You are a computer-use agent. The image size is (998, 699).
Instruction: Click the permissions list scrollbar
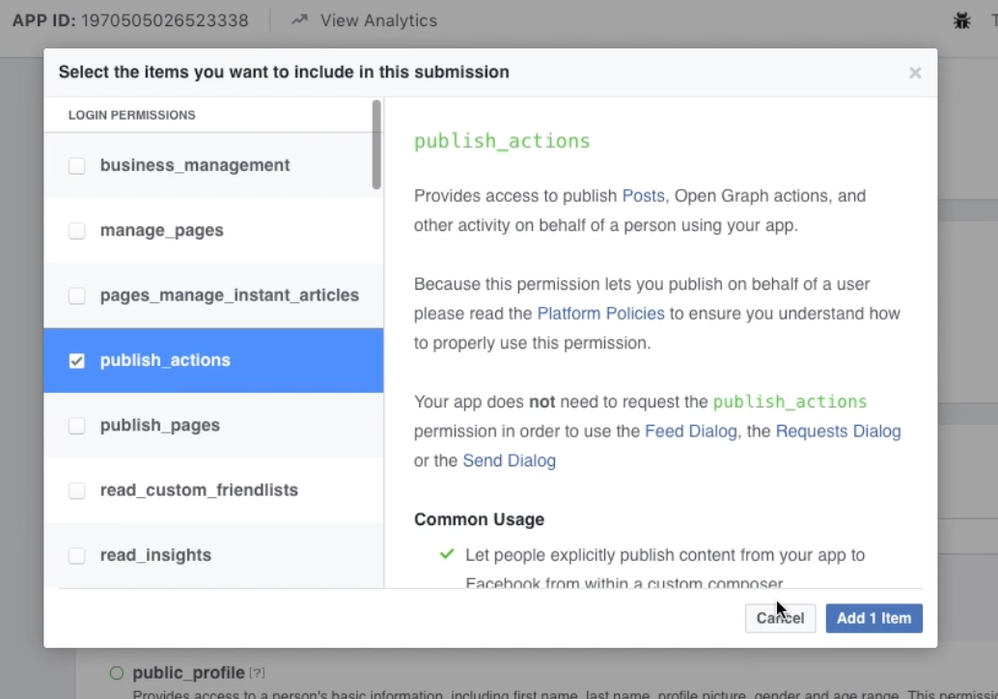377,145
